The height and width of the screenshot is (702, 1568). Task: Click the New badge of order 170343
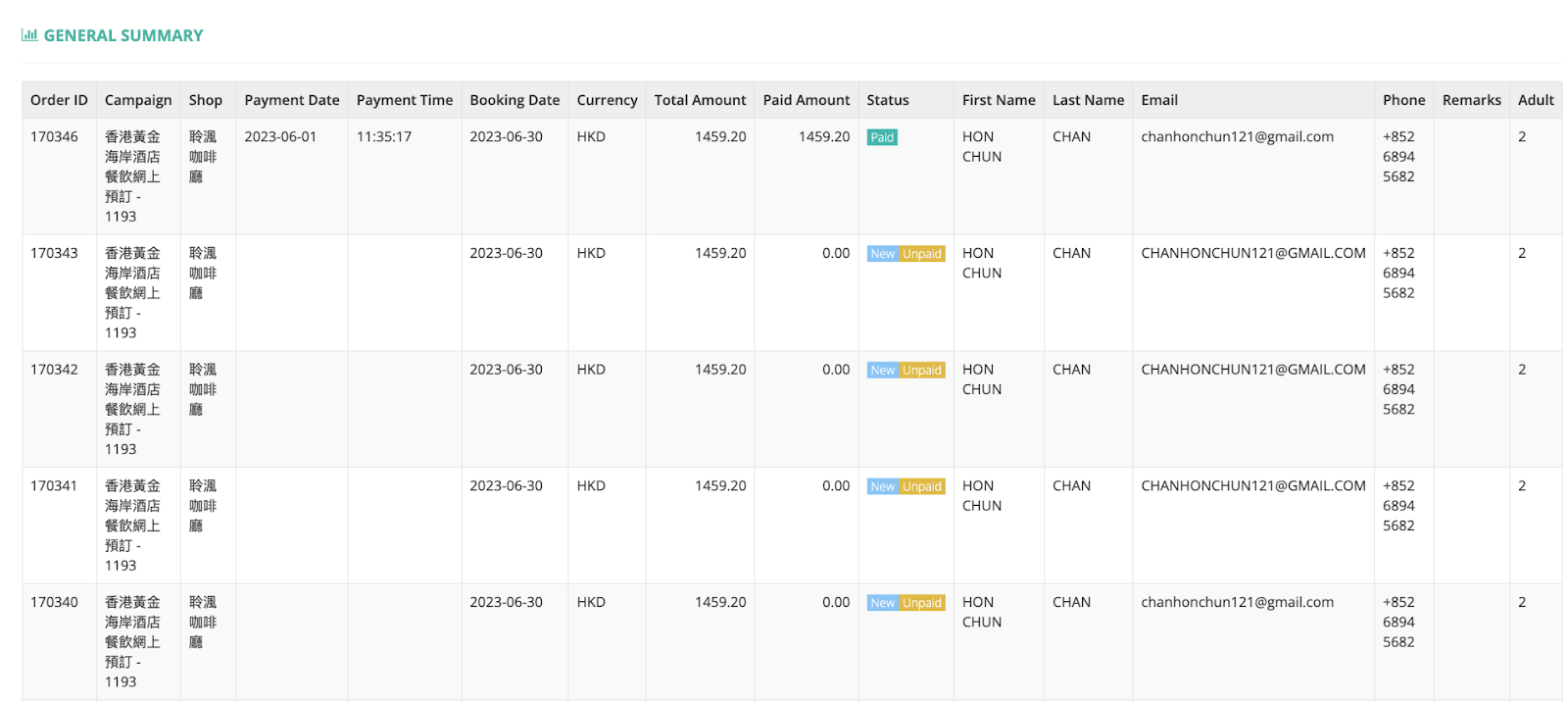pos(883,254)
